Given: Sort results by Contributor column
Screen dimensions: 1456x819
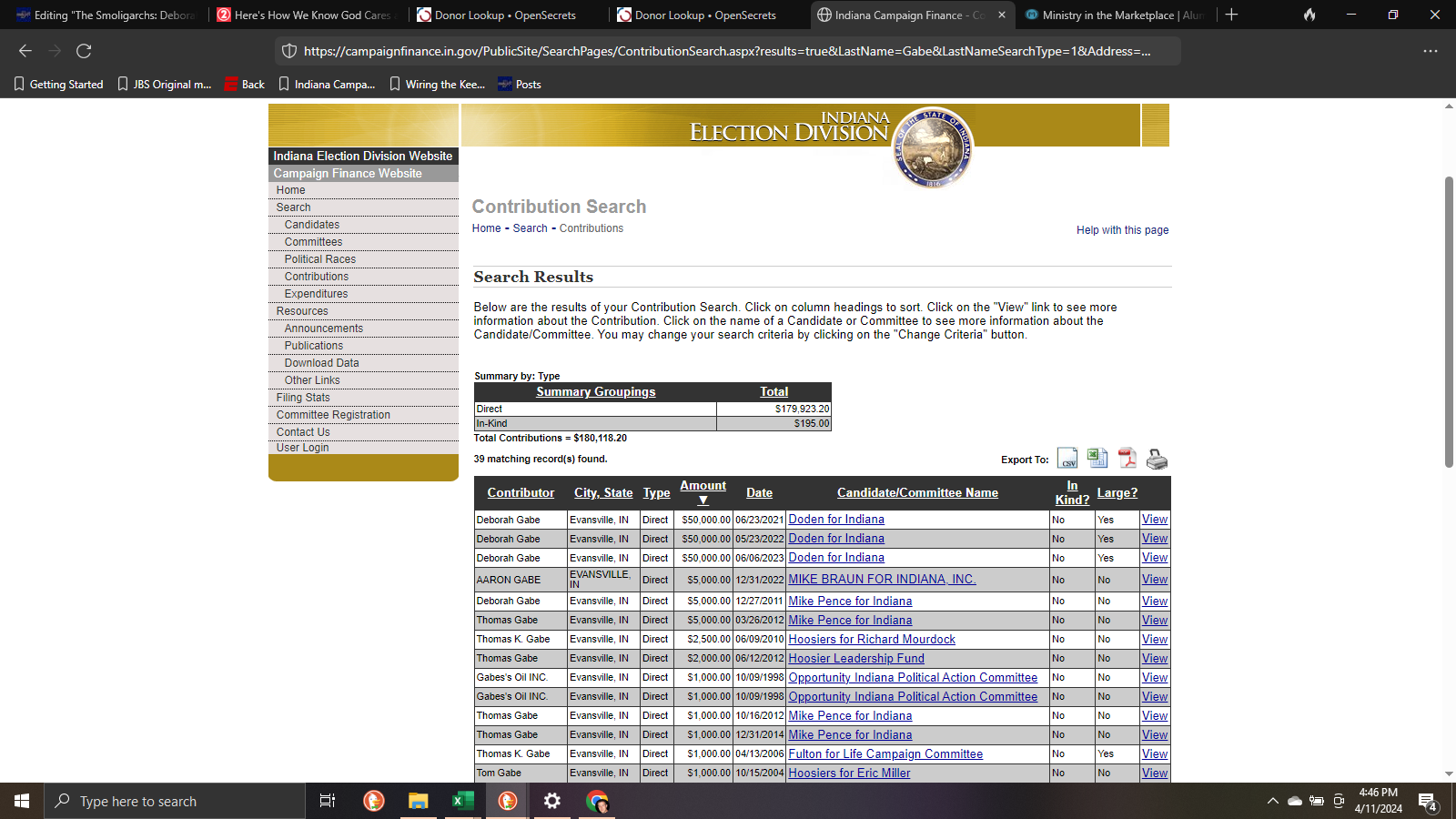Looking at the screenshot, I should [x=521, y=493].
